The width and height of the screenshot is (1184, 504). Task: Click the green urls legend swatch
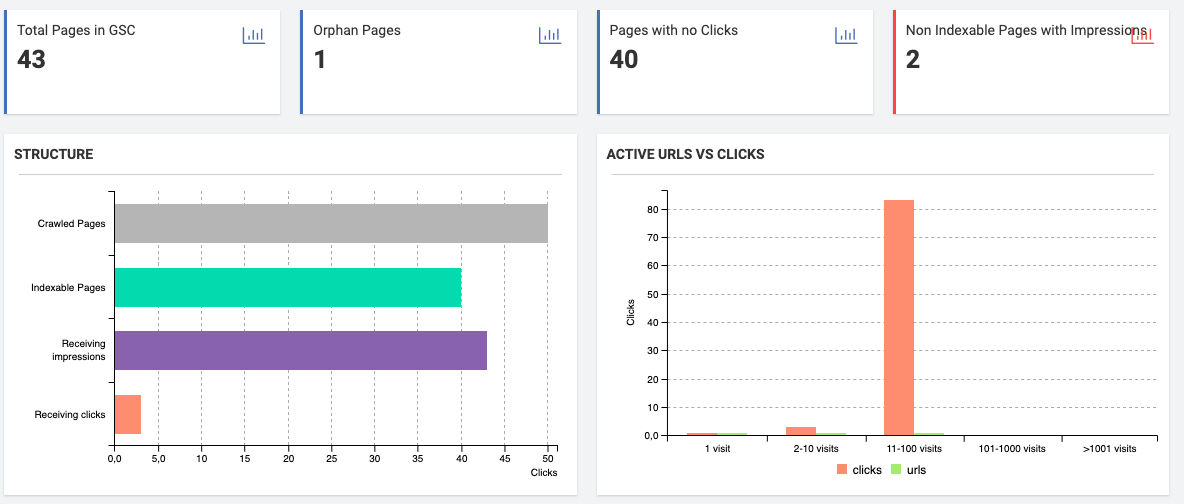pos(897,469)
